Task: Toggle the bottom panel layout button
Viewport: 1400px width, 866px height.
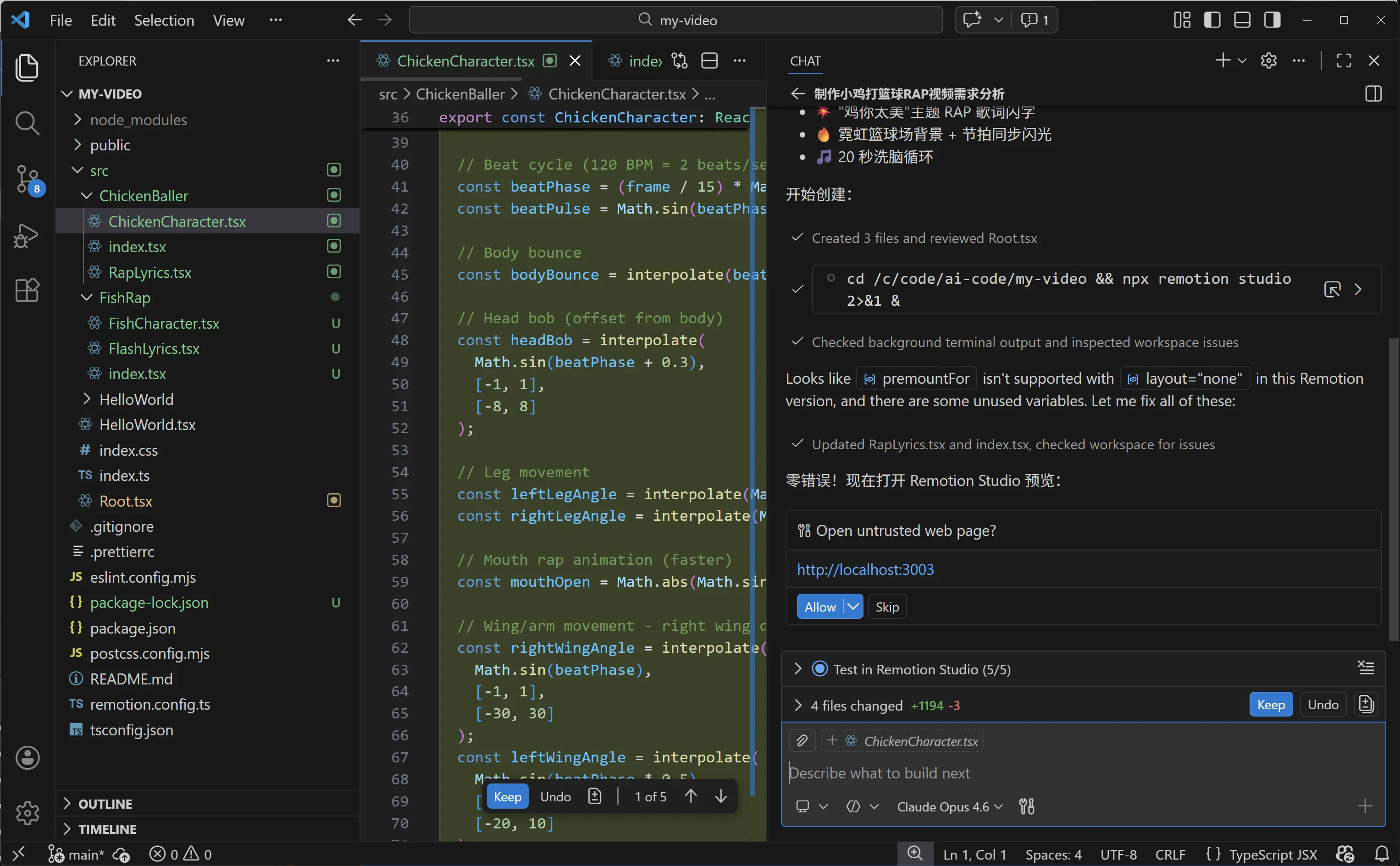Action: pyautogui.click(x=1242, y=20)
